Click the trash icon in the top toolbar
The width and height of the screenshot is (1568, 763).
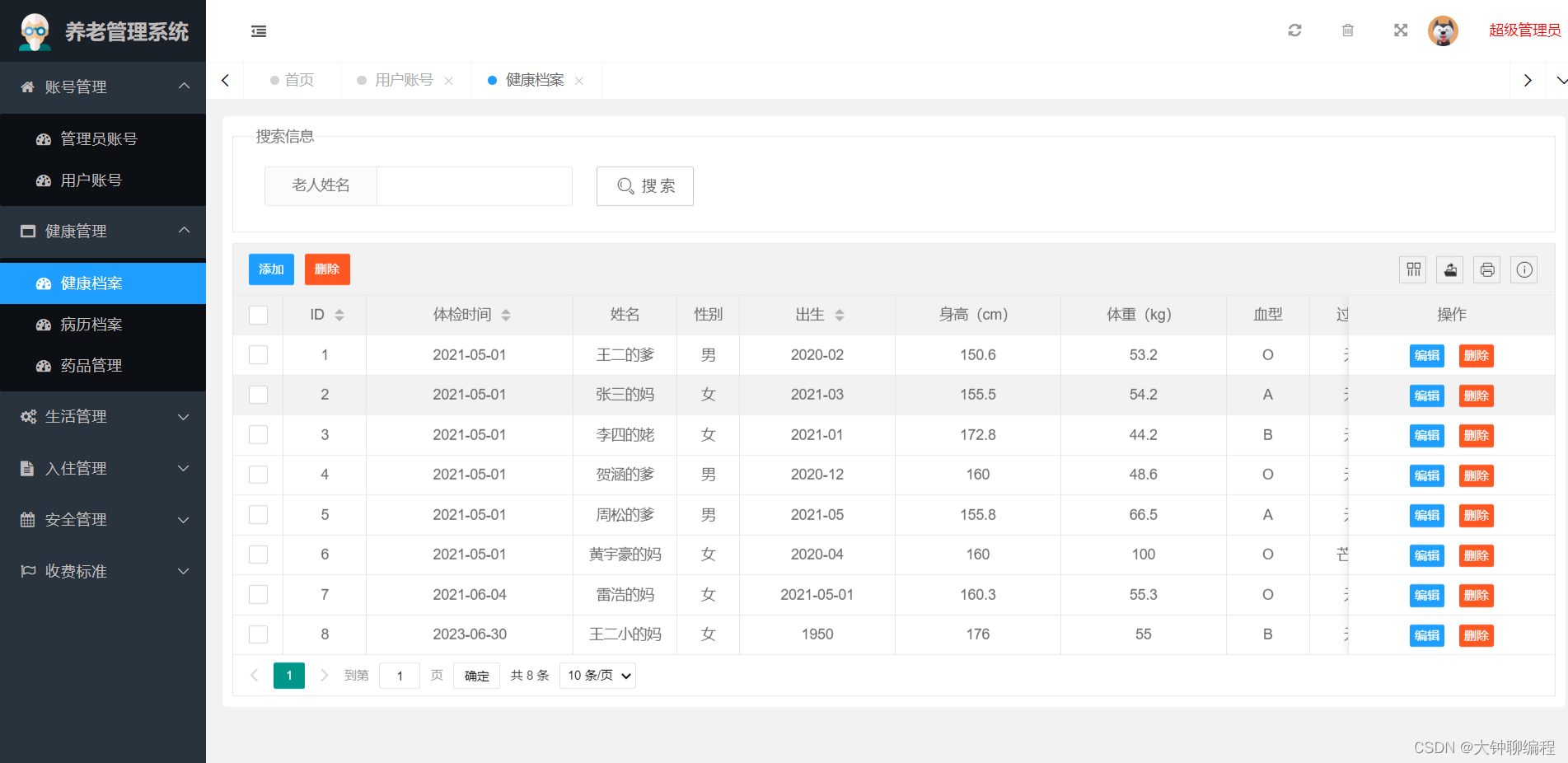(1347, 30)
